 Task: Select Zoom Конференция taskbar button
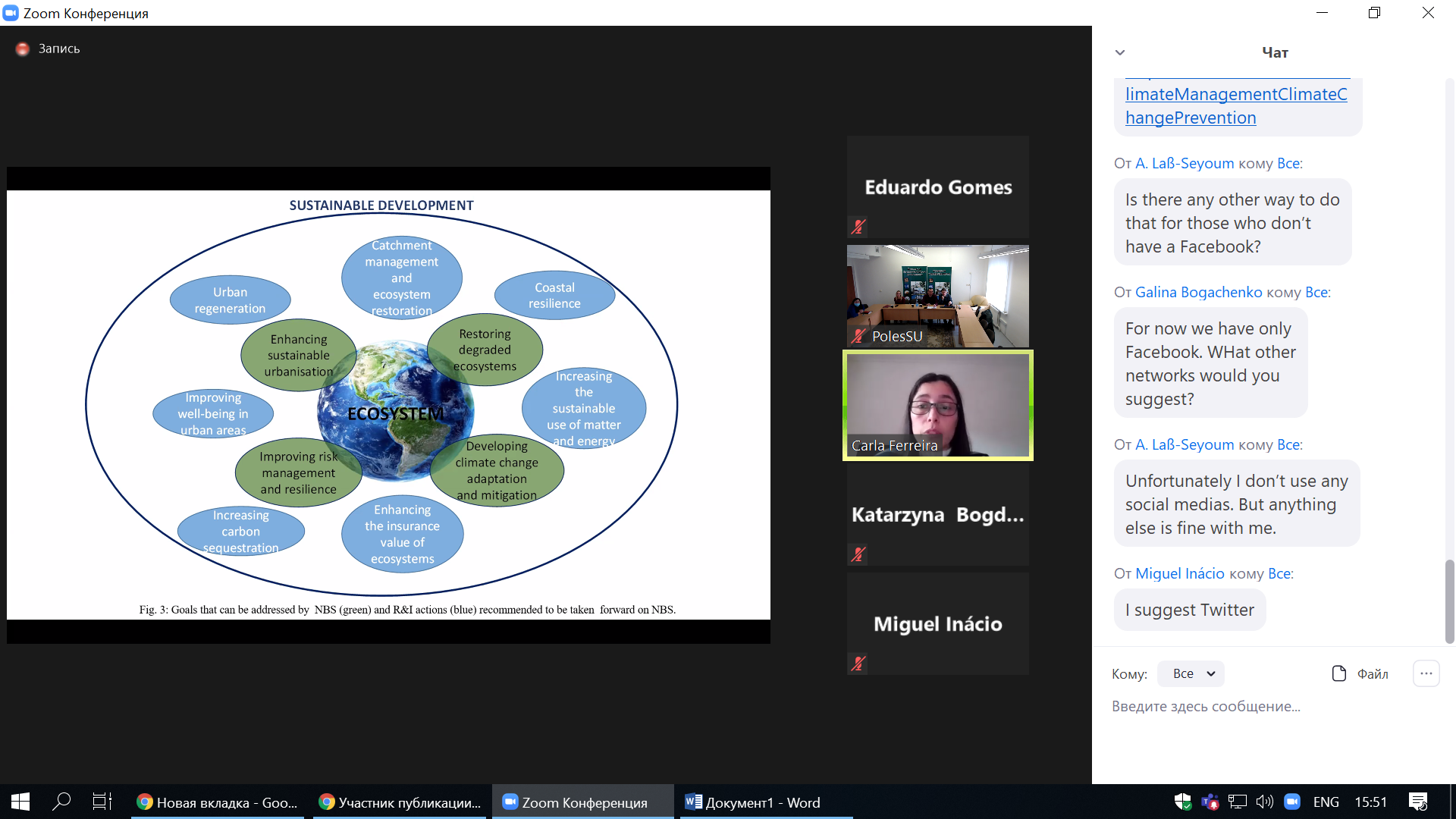point(582,802)
